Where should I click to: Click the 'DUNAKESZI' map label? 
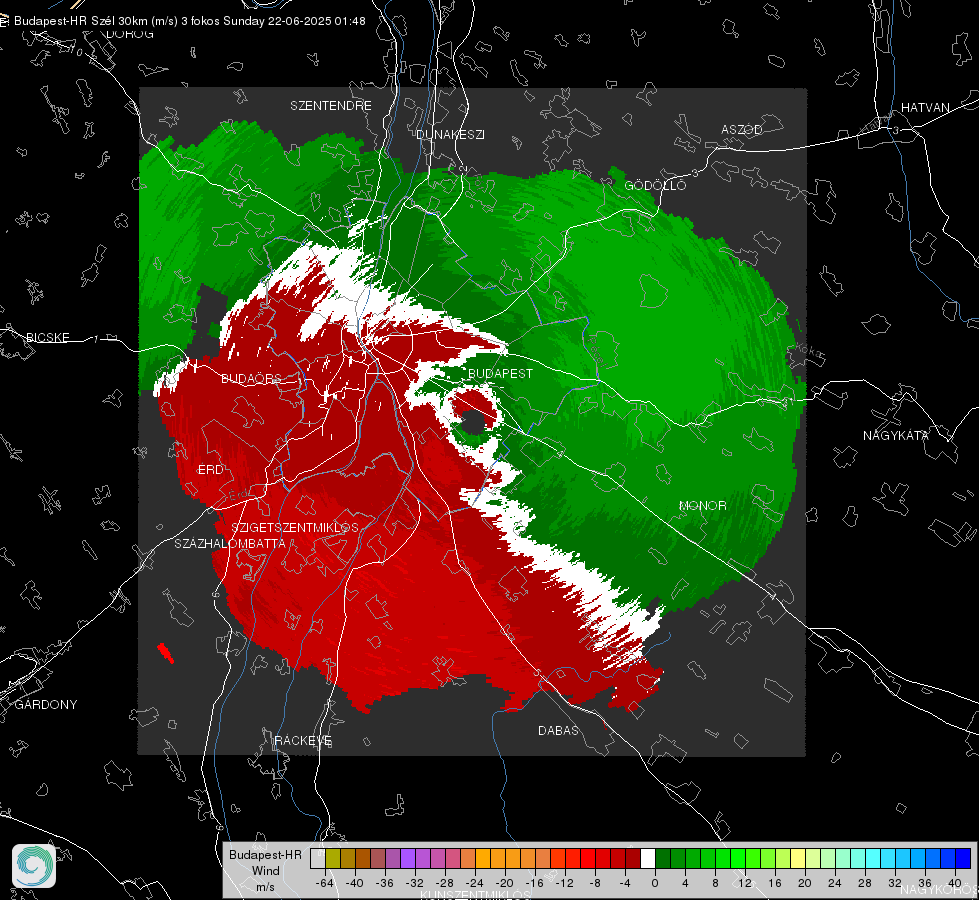tap(450, 135)
